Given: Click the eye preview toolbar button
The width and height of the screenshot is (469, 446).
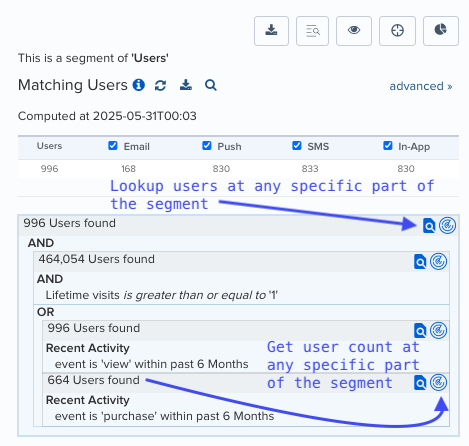Looking at the screenshot, I should (354, 31).
